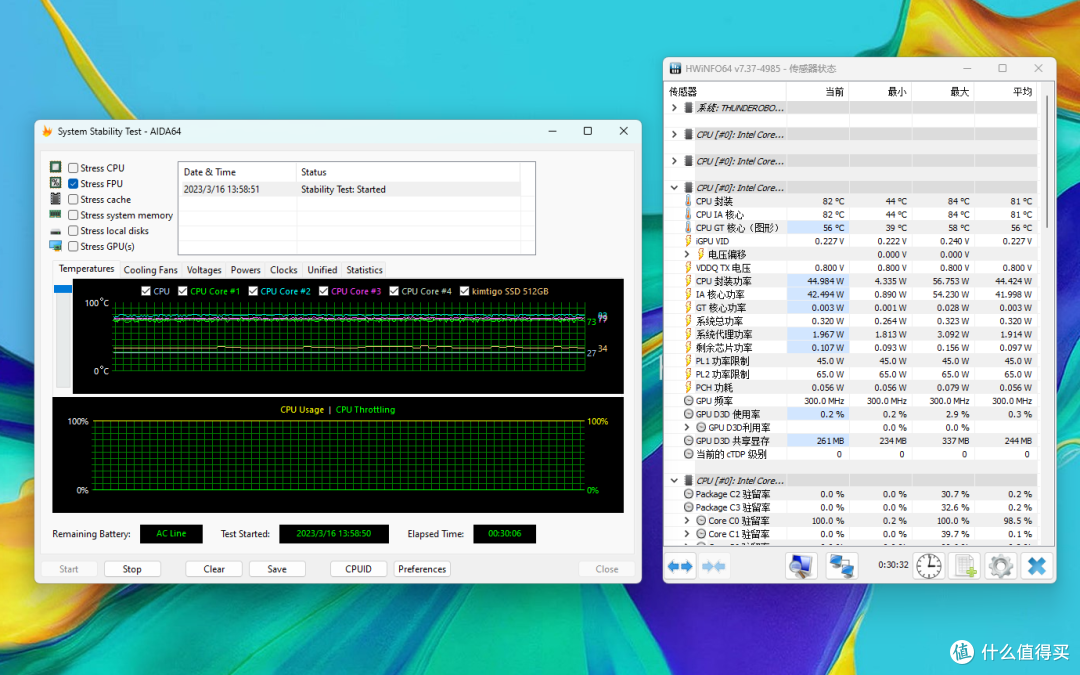Switch to the Unified tab
Screen dimensions: 1080x675
coord(322,270)
